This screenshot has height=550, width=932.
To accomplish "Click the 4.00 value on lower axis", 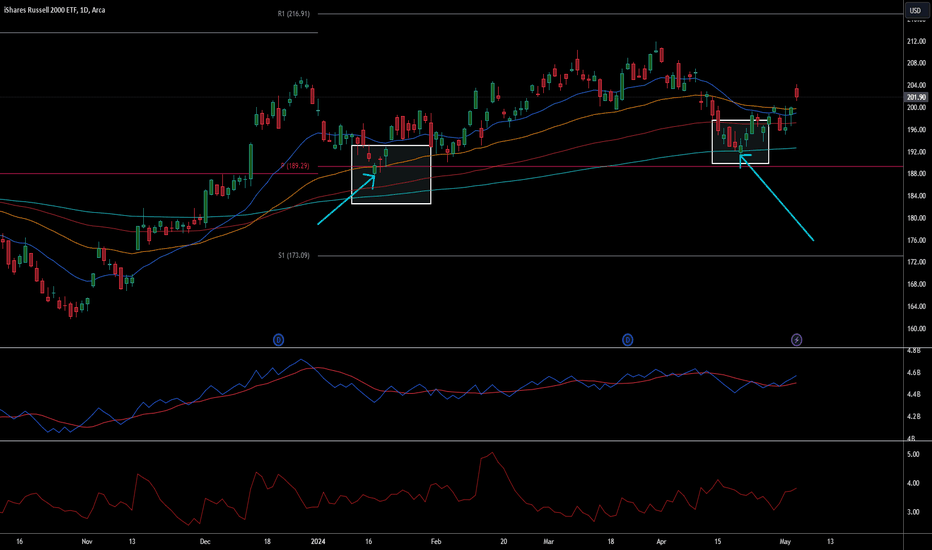I will (913, 483).
